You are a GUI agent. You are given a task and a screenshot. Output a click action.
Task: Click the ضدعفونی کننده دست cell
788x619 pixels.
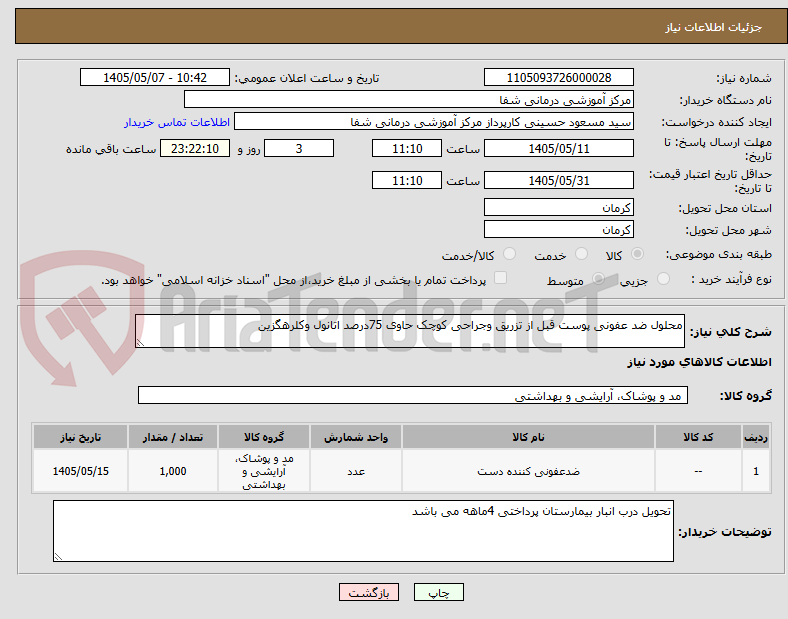coord(528,471)
